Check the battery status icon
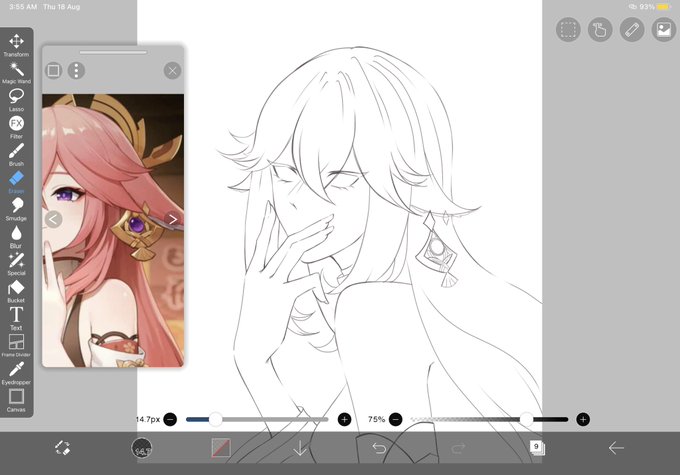680x475 pixels. [x=664, y=7]
